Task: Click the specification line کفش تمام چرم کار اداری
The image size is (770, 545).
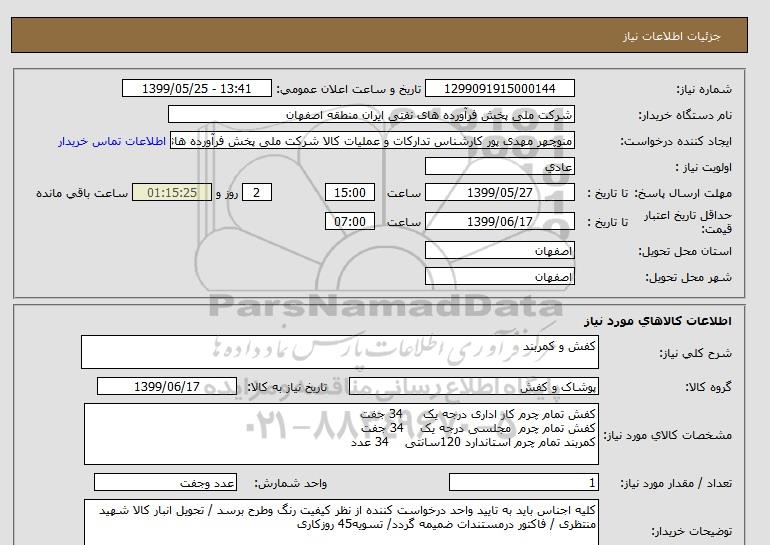Action: tap(478, 414)
